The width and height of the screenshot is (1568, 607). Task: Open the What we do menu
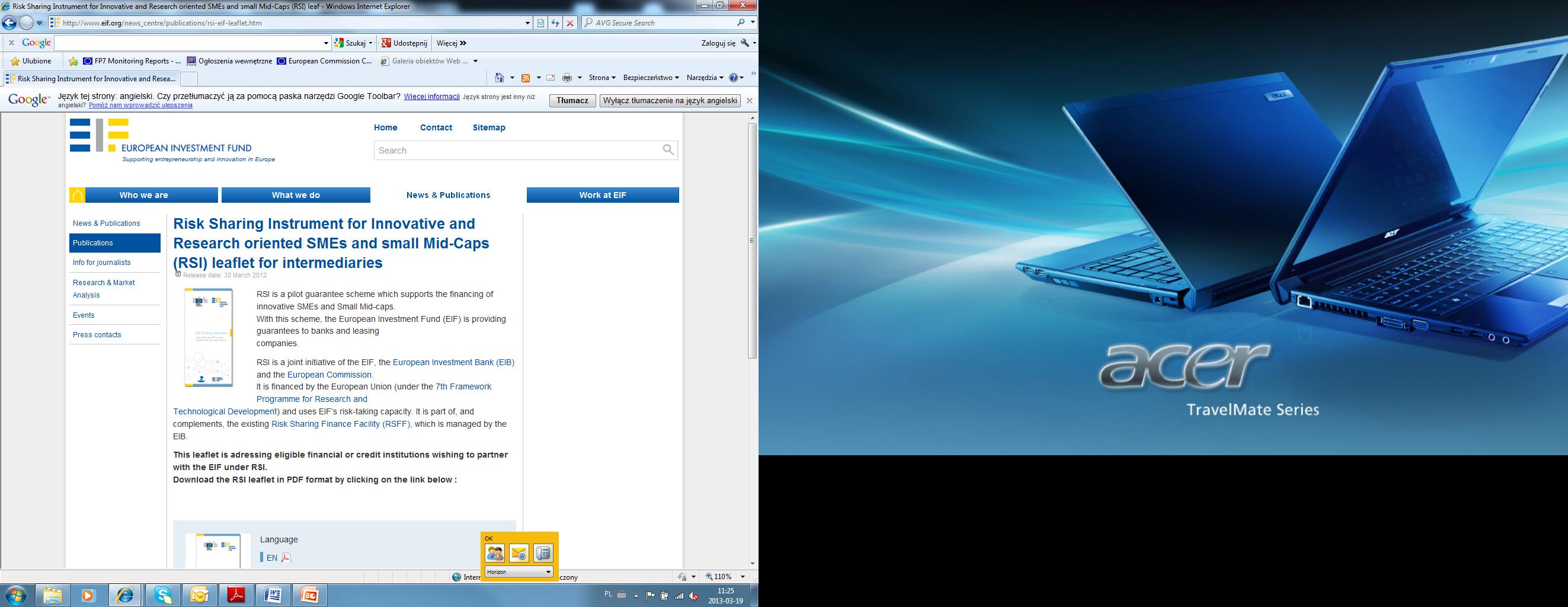296,195
